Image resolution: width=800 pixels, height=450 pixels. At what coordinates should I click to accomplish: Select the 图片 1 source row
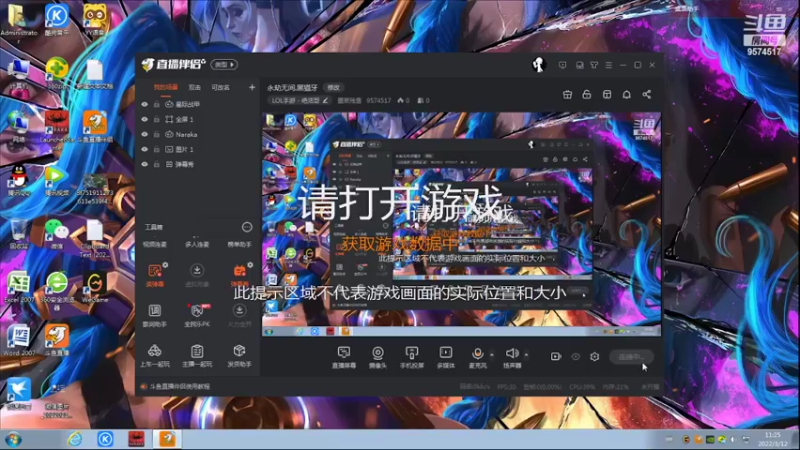[198, 149]
